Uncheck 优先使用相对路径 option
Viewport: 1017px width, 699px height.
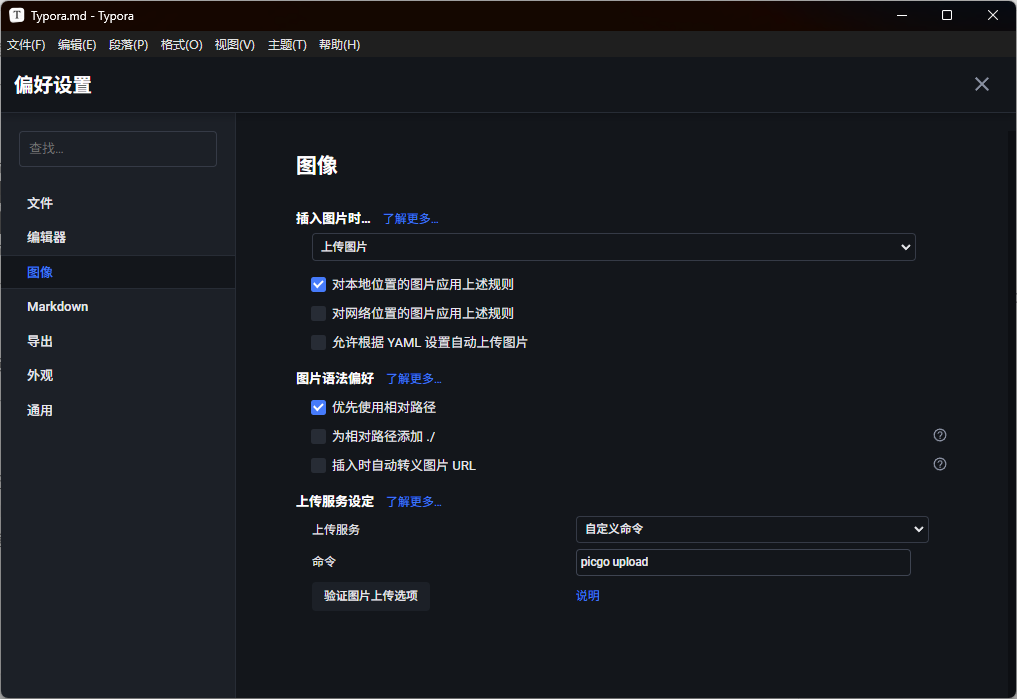click(x=319, y=407)
